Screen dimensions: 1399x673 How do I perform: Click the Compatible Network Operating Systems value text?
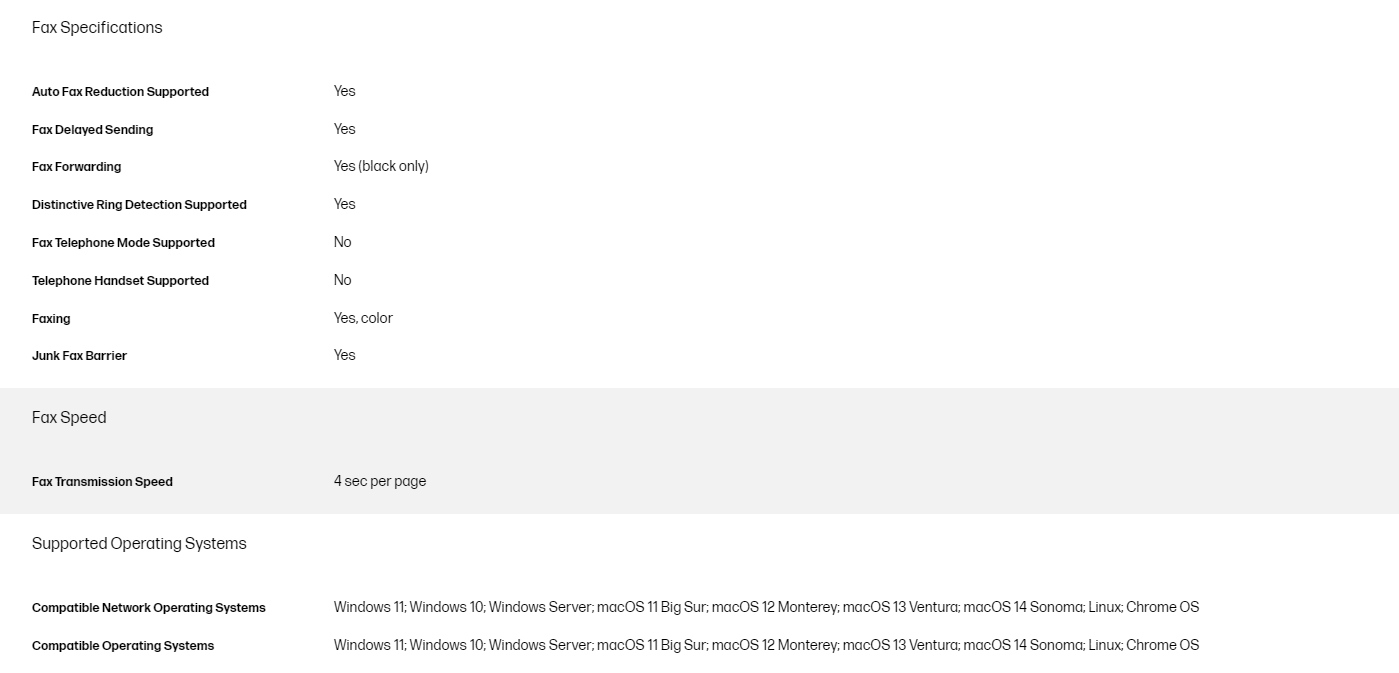pos(766,607)
